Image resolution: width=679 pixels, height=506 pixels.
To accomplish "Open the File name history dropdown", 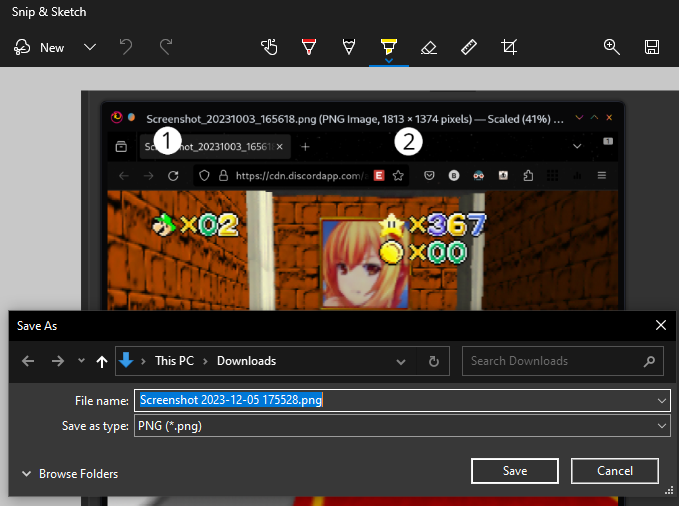I will (662, 401).
